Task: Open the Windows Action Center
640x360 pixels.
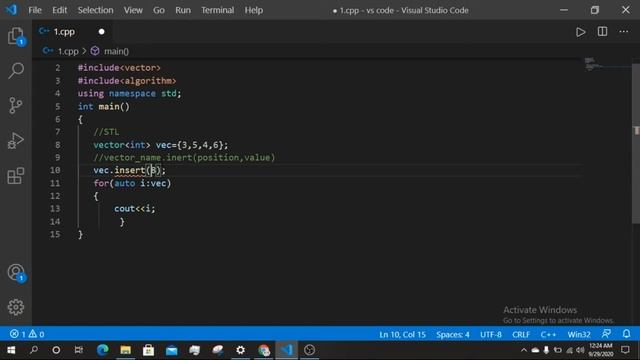Action: tap(625, 350)
